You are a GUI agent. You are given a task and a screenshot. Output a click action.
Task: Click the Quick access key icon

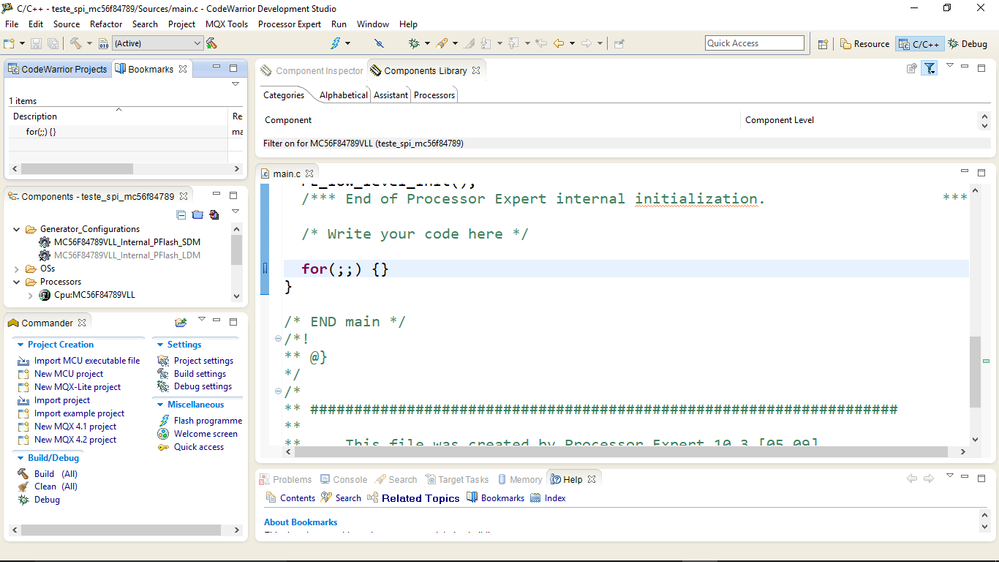click(164, 447)
